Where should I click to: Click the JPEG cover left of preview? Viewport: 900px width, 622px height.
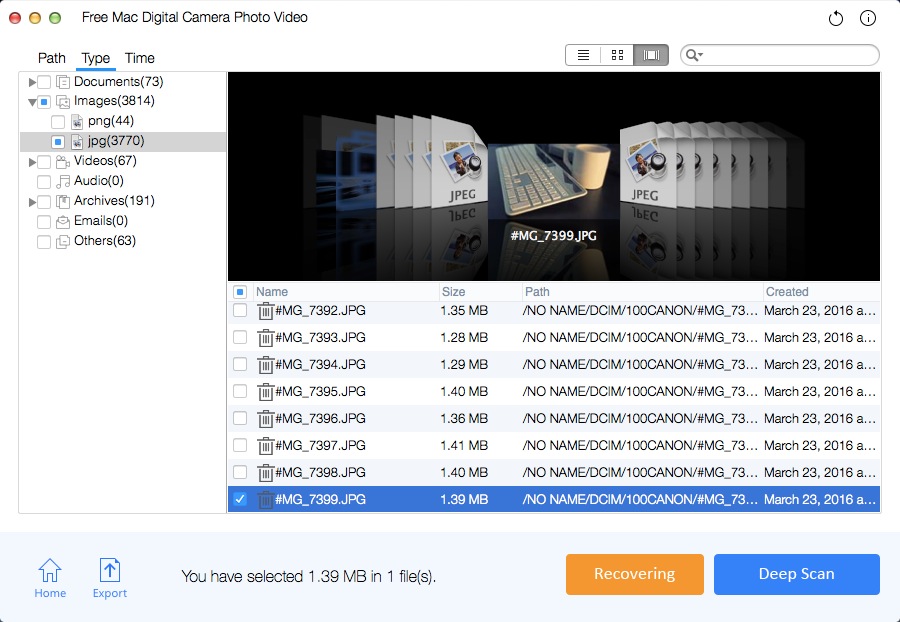(x=461, y=162)
